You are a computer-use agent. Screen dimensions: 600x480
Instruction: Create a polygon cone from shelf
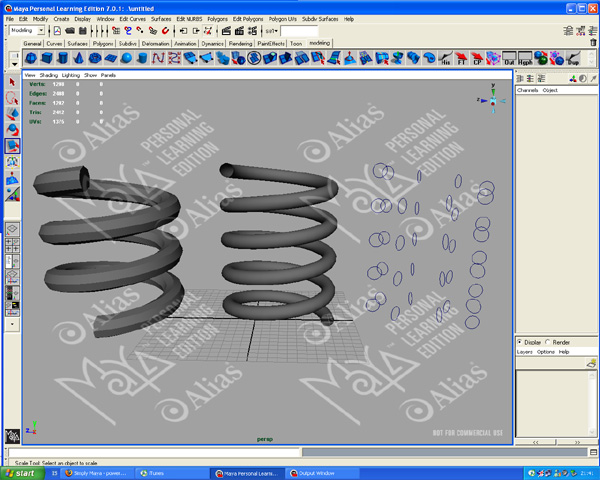click(79, 58)
